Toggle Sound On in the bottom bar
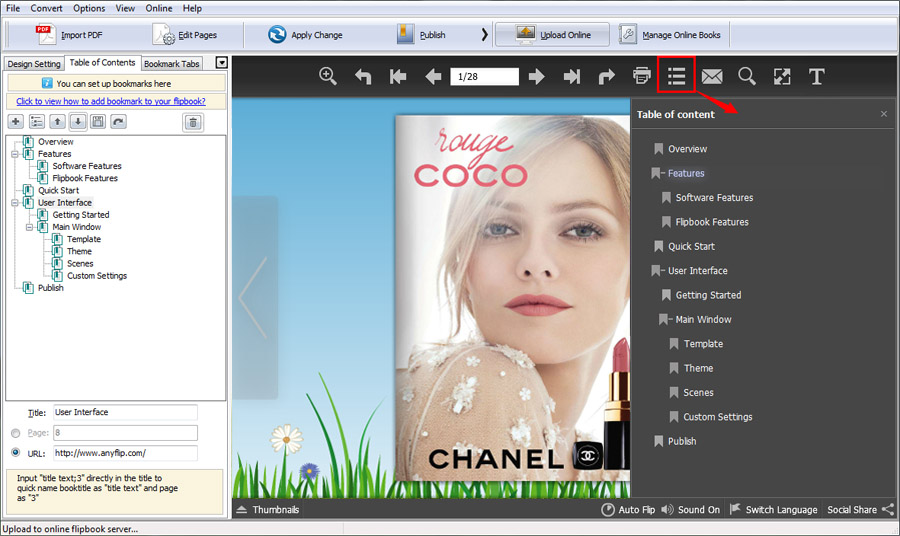The width and height of the screenshot is (900, 536). click(x=690, y=510)
